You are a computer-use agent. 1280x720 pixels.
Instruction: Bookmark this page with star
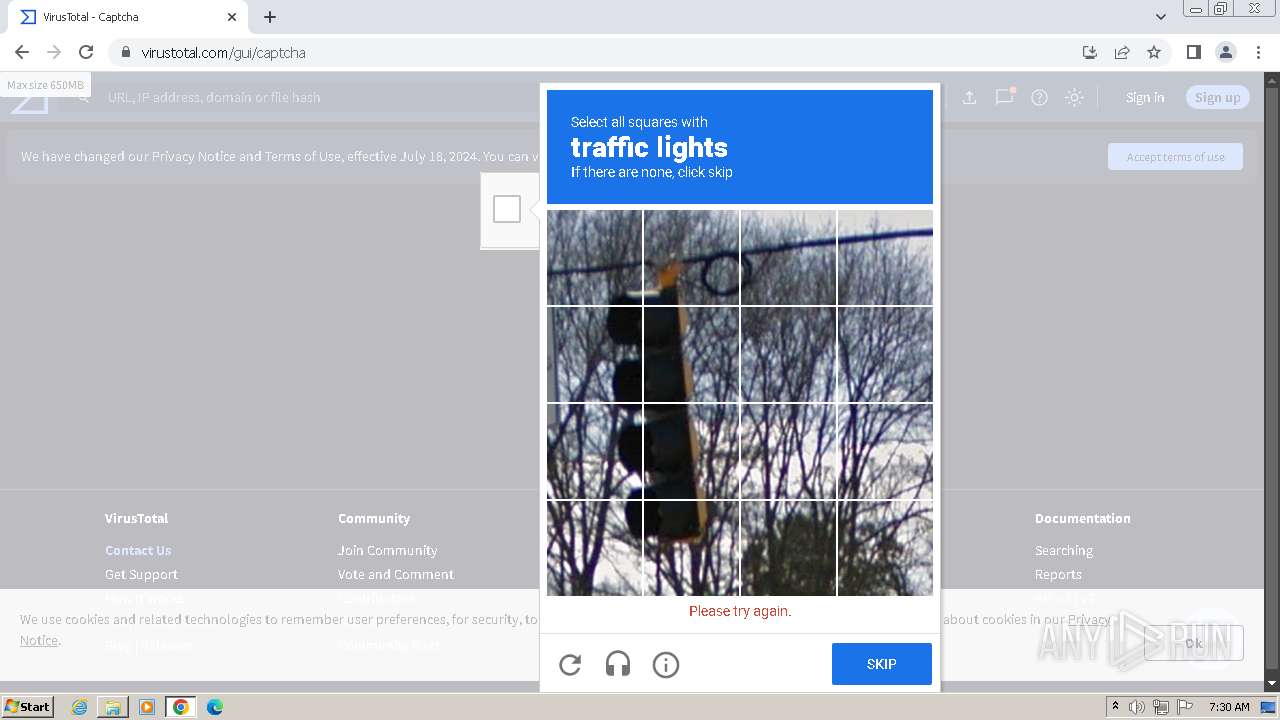tap(1154, 52)
